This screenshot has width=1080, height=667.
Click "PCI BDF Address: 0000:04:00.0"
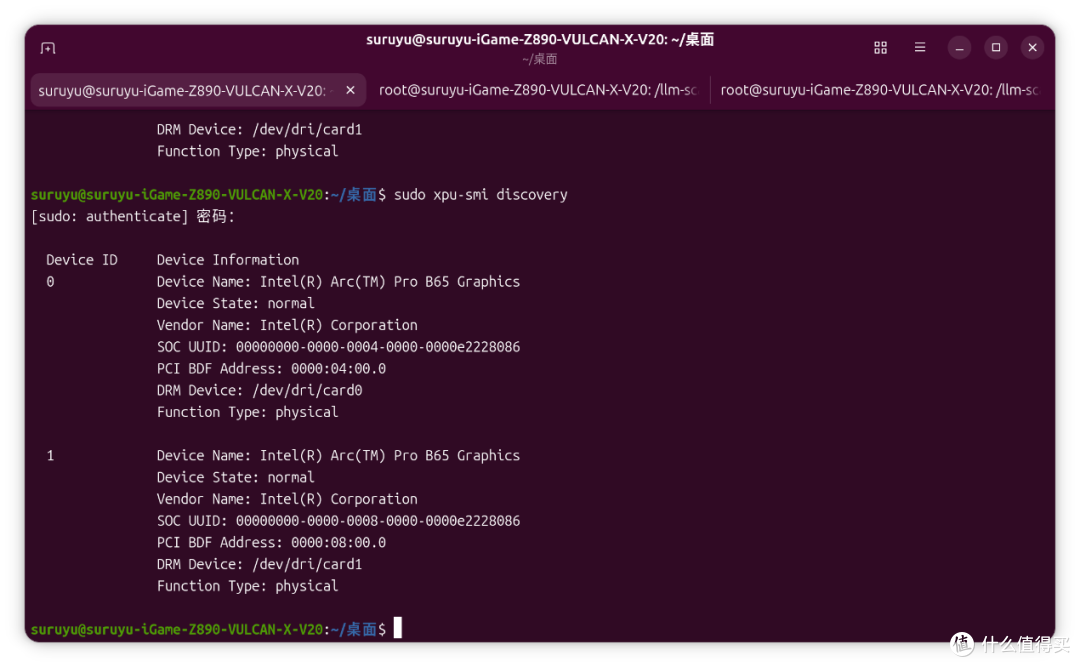click(271, 369)
